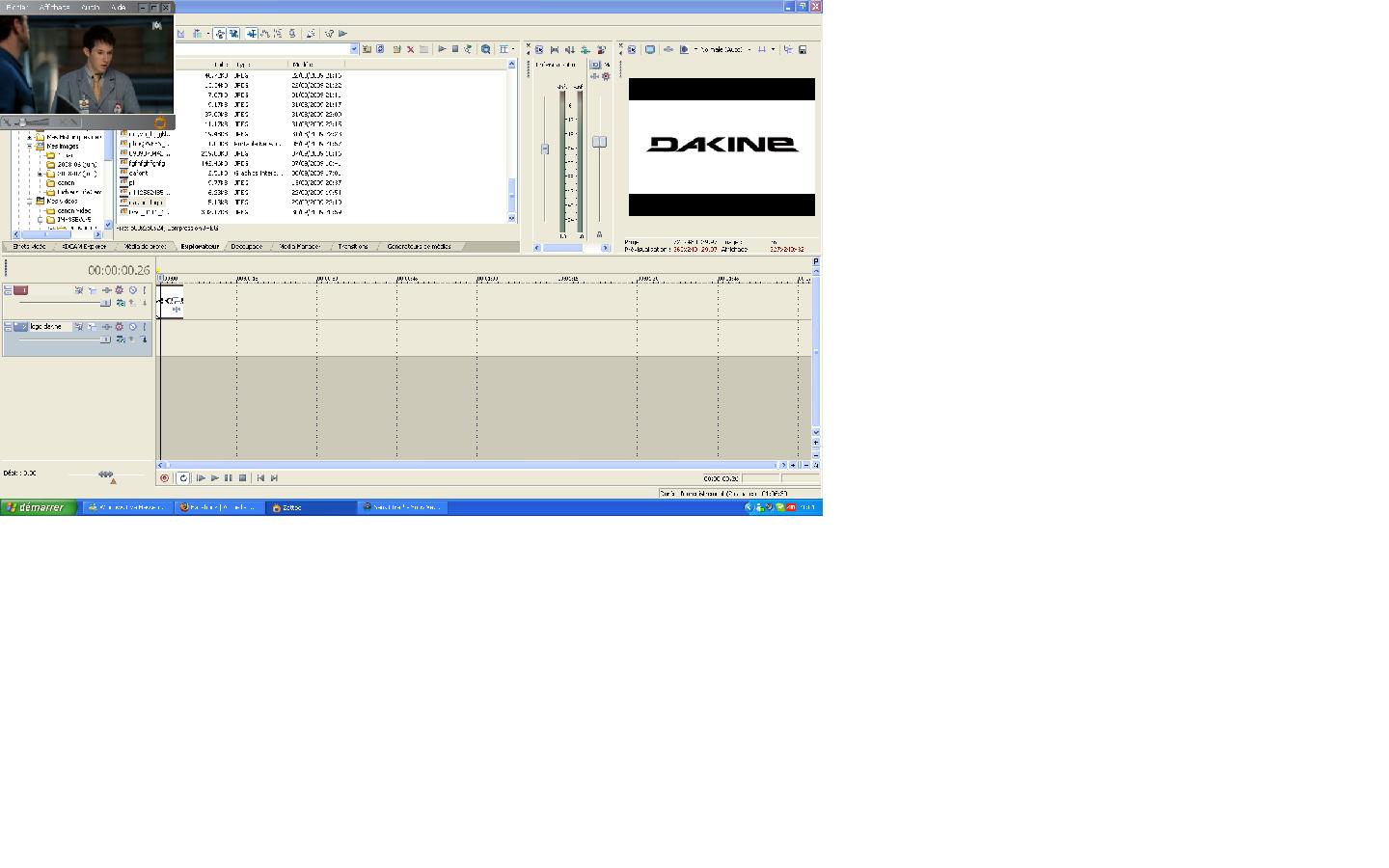Image resolution: width=1389 pixels, height=868 pixels.
Task: Copy the preview snapshot to clipboard
Action: coord(788,49)
